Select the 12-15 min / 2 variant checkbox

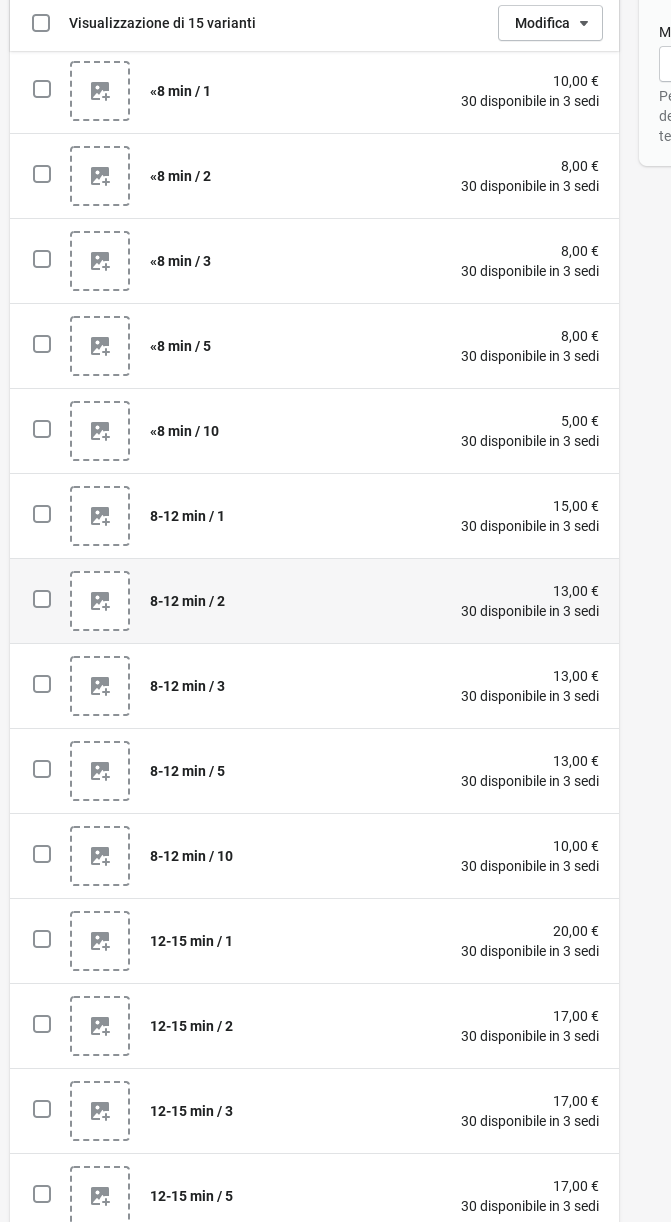click(x=42, y=1024)
